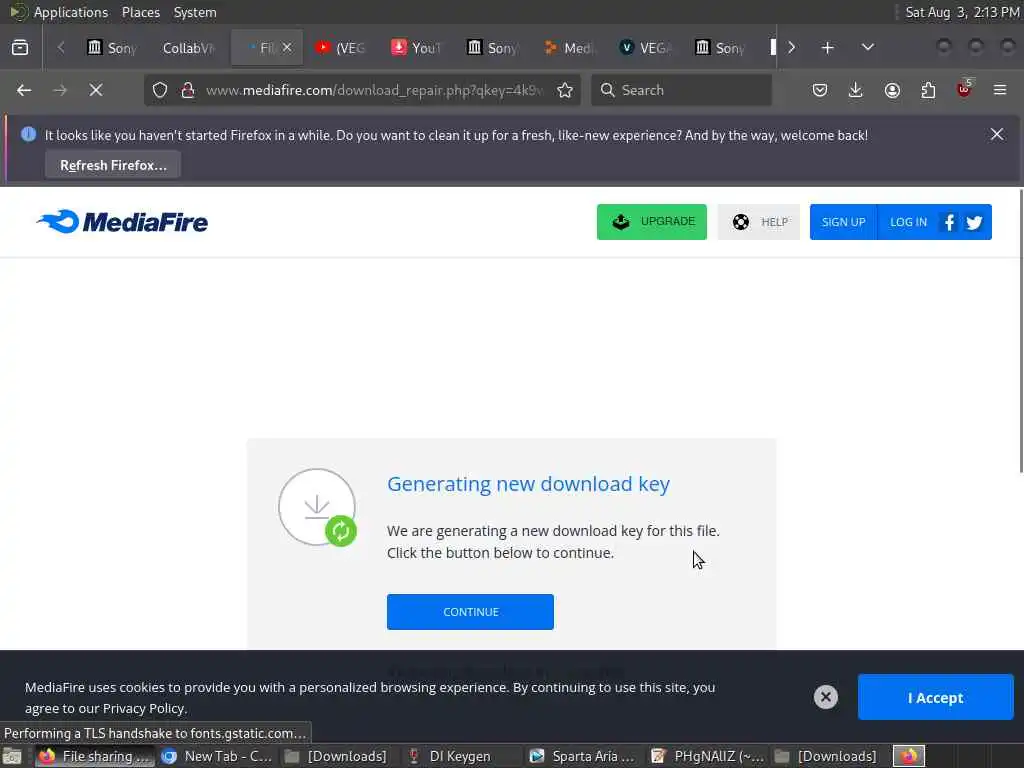Open the PHgNAlIZ taskbar entry
1024x768 pixels.
click(707, 756)
